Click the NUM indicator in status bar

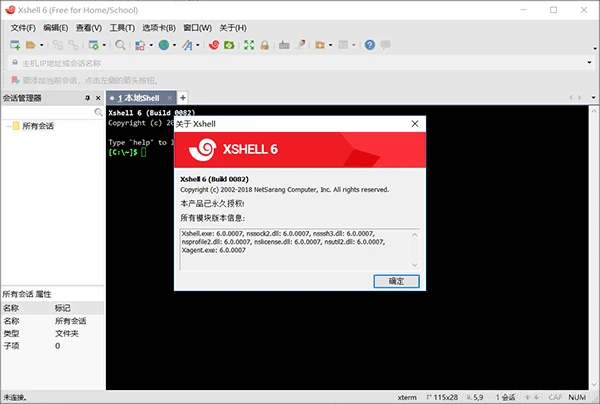[577, 397]
